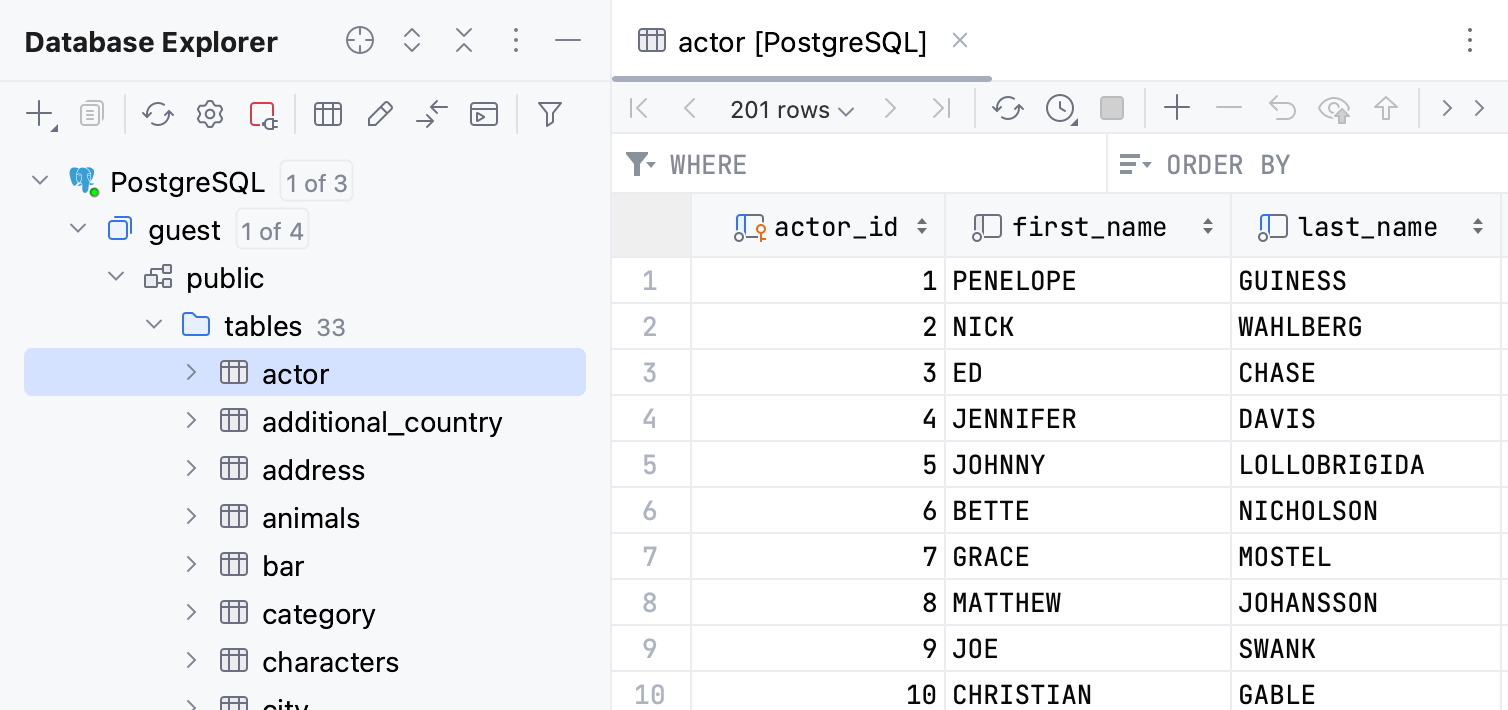Screen dimensions: 1508x710
Task: Sort rows by the first_name column header
Action: (x=1089, y=226)
